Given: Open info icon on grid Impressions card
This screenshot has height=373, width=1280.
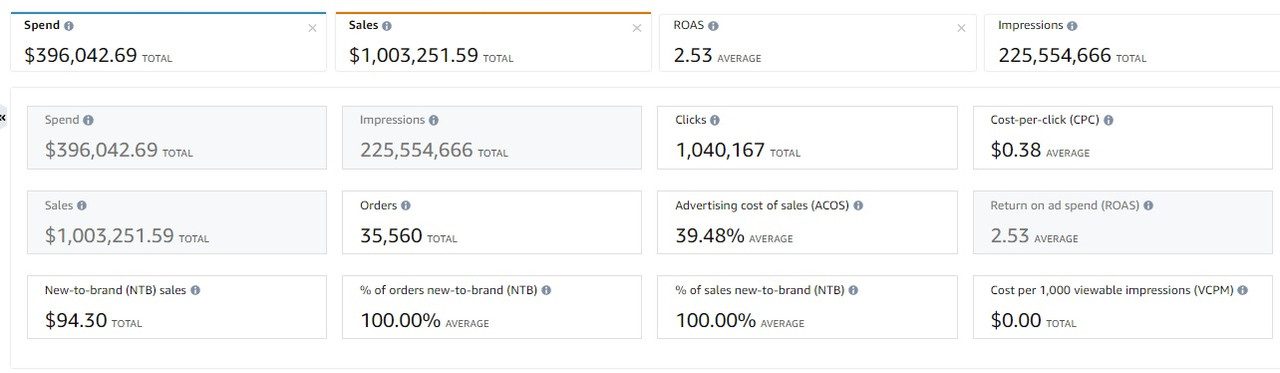Looking at the screenshot, I should 433,120.
